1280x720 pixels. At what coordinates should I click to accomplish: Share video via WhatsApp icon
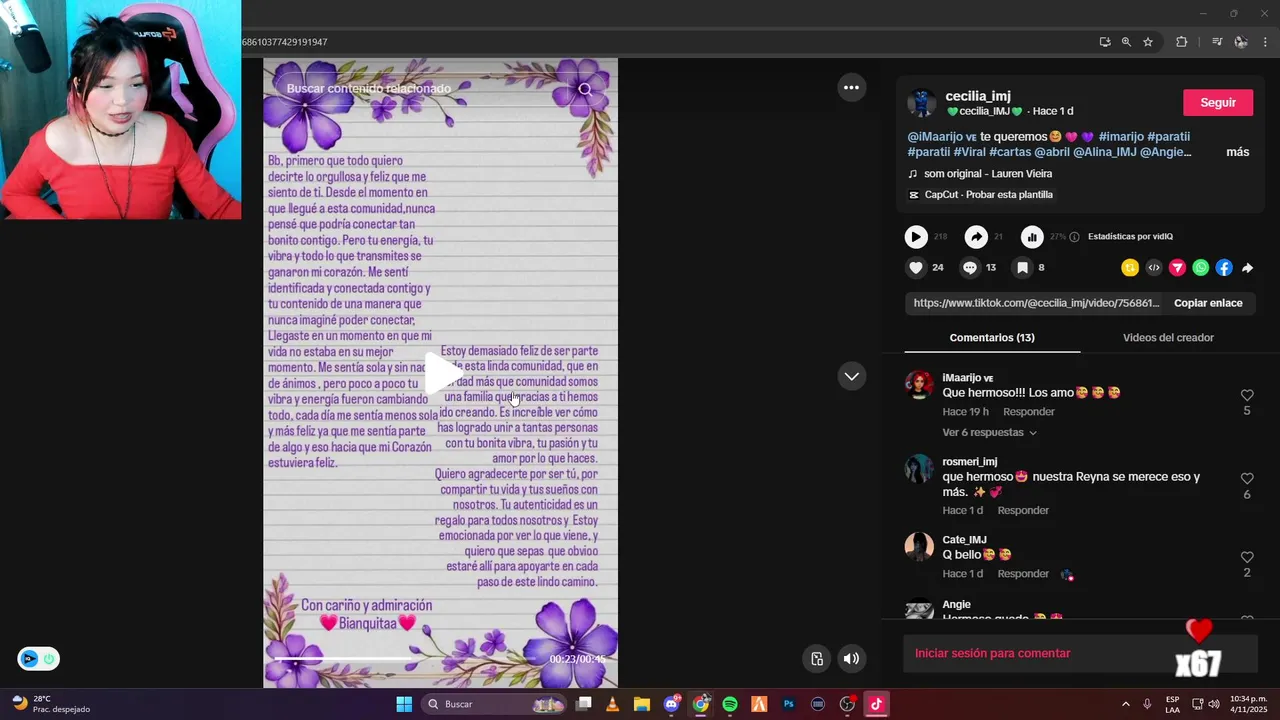(1200, 267)
